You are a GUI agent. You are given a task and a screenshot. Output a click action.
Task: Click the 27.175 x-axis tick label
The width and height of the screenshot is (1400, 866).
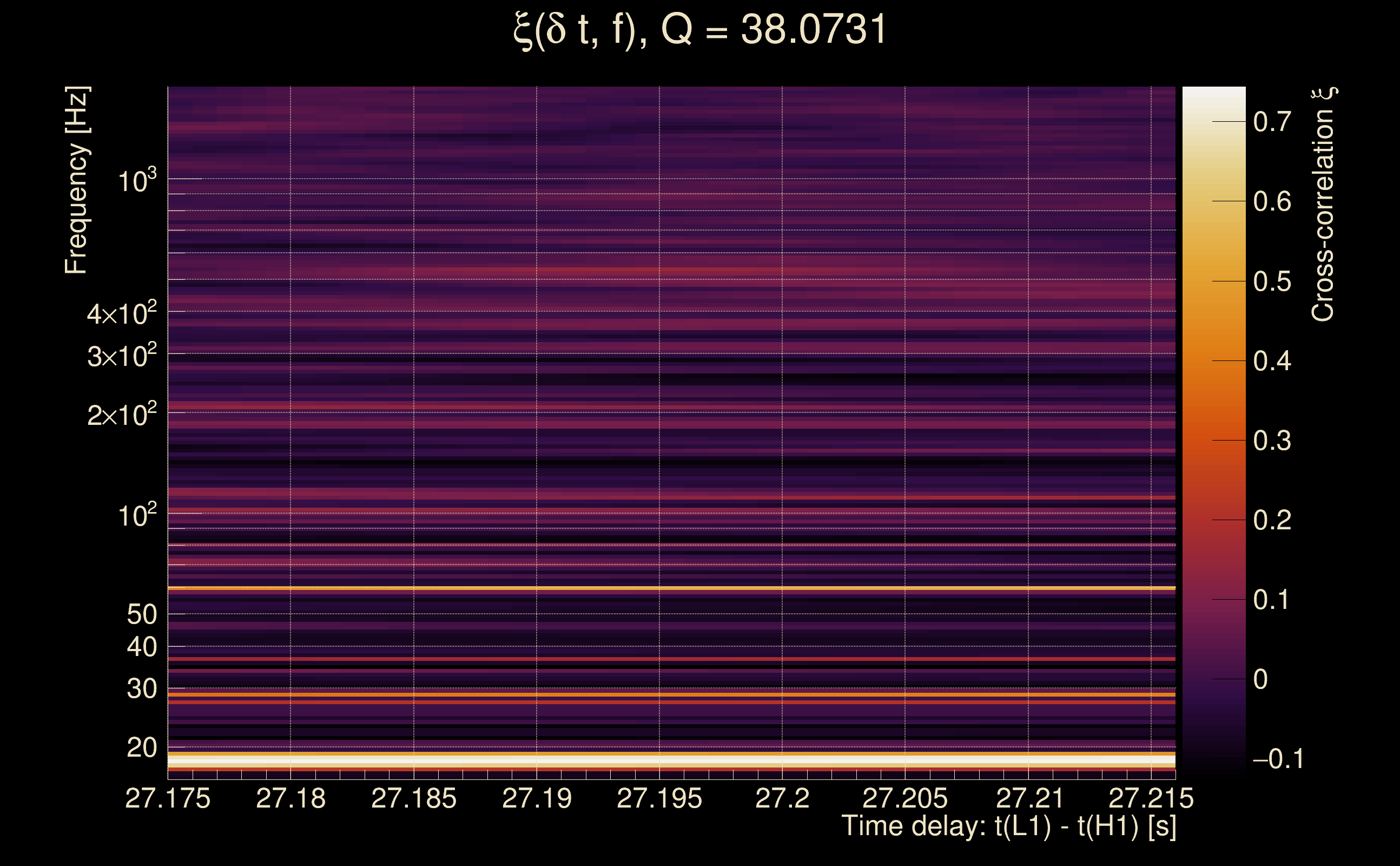point(168,798)
